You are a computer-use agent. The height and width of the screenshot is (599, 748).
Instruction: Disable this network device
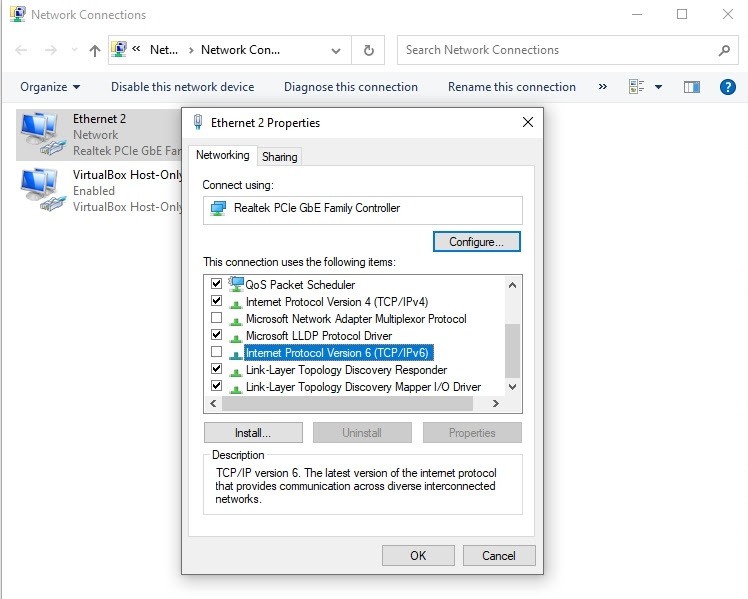pos(183,87)
